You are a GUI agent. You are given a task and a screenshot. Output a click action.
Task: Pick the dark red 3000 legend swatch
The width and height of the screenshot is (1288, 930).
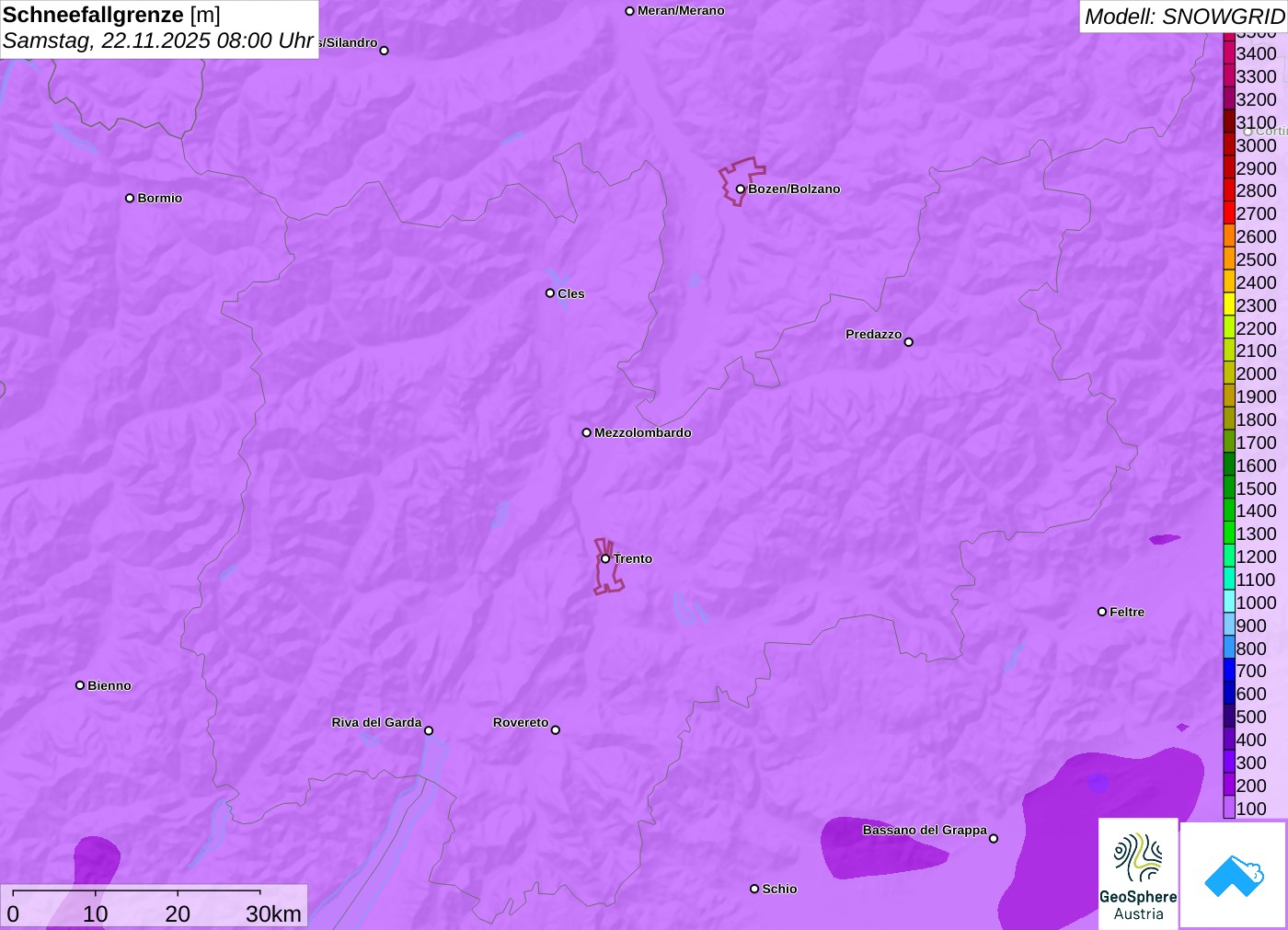point(1229,145)
